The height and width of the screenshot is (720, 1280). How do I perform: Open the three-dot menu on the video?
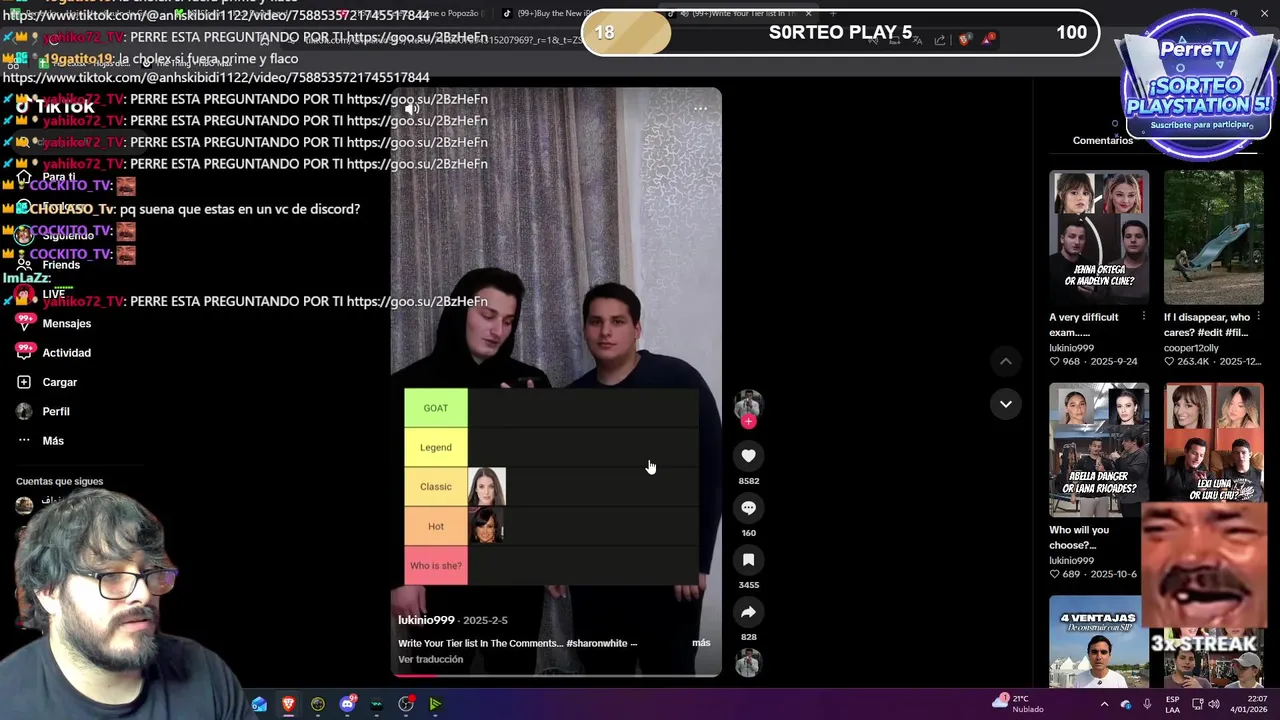[701, 108]
